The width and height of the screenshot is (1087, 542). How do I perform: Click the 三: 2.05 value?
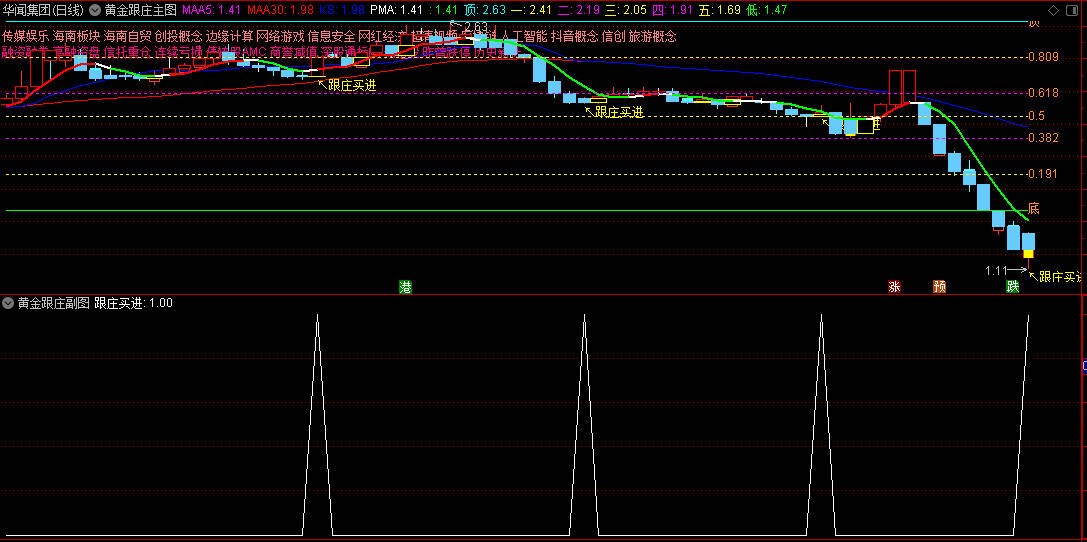626,10
